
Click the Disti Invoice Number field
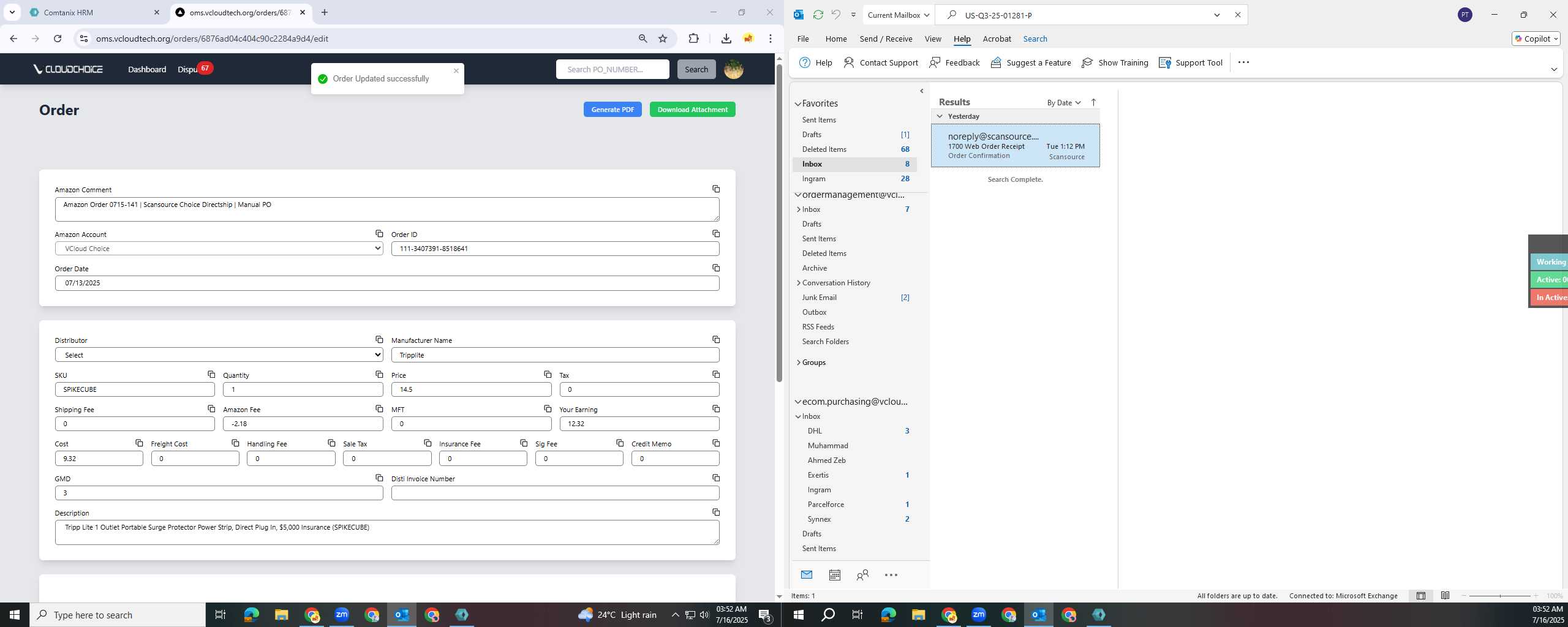[x=555, y=493]
